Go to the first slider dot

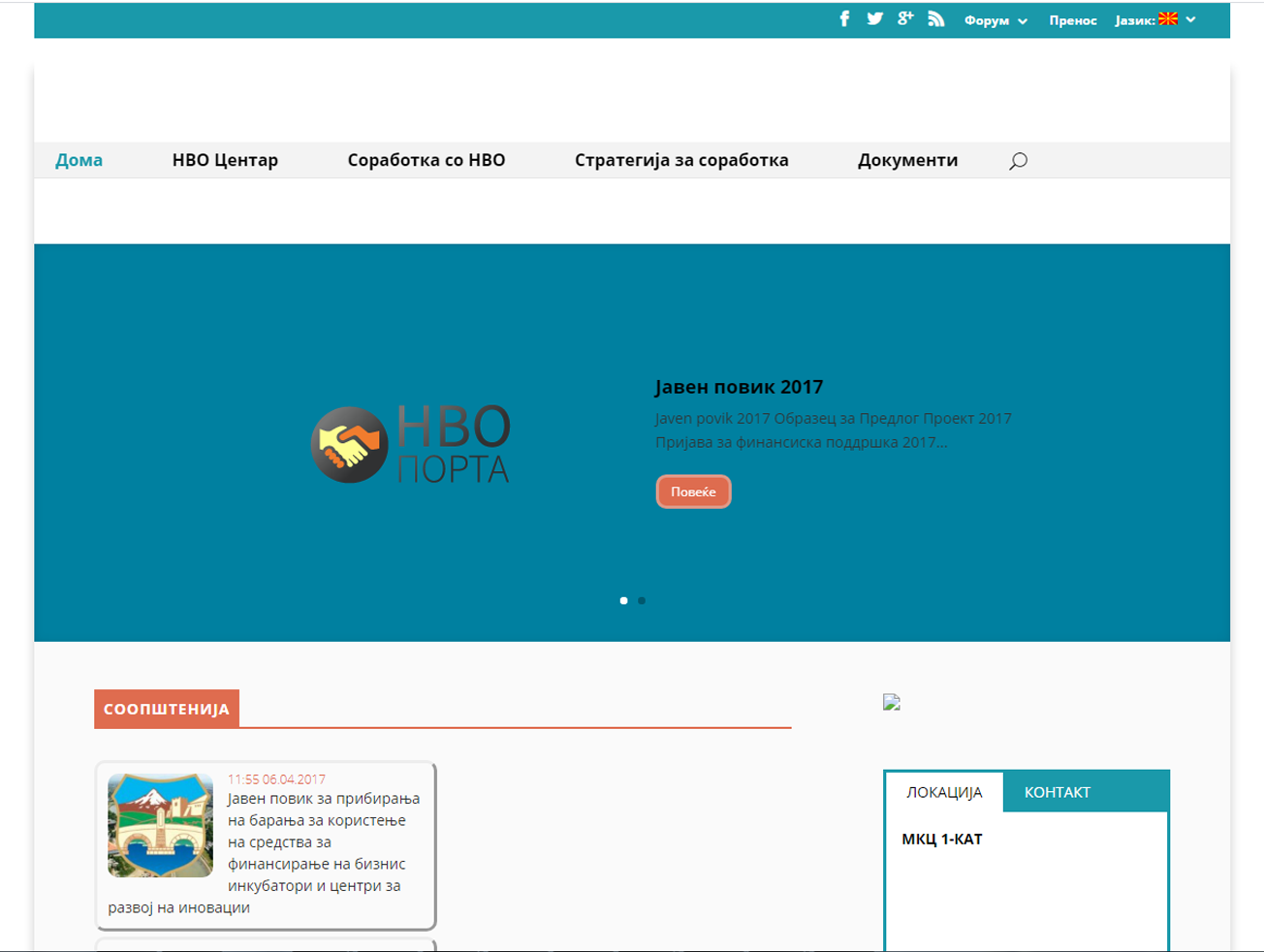click(x=623, y=601)
